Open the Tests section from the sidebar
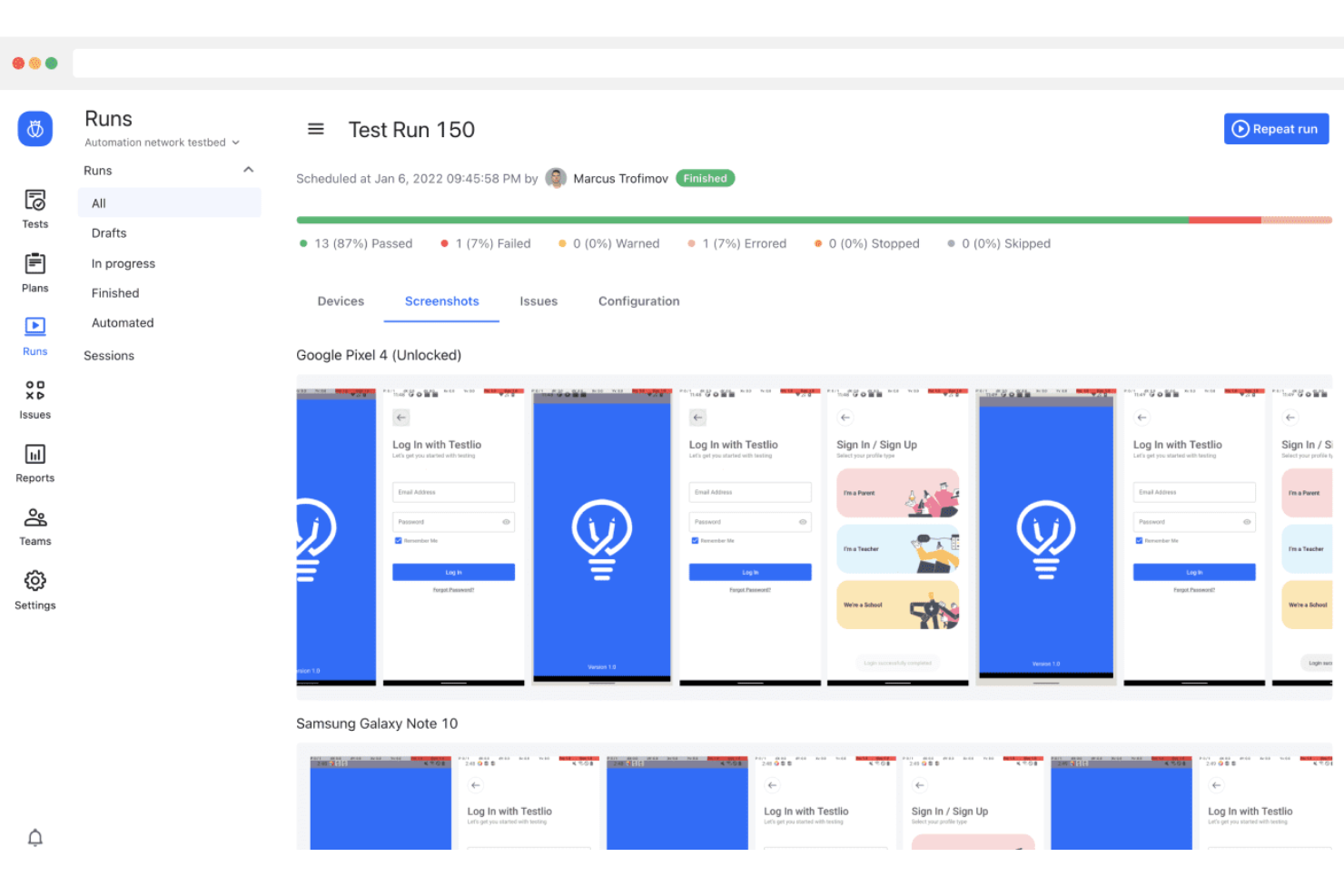This screenshot has height=896, width=1344. (x=35, y=208)
